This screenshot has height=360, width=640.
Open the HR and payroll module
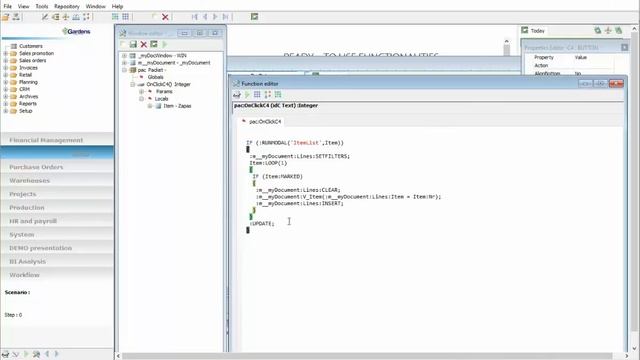pyautogui.click(x=57, y=221)
